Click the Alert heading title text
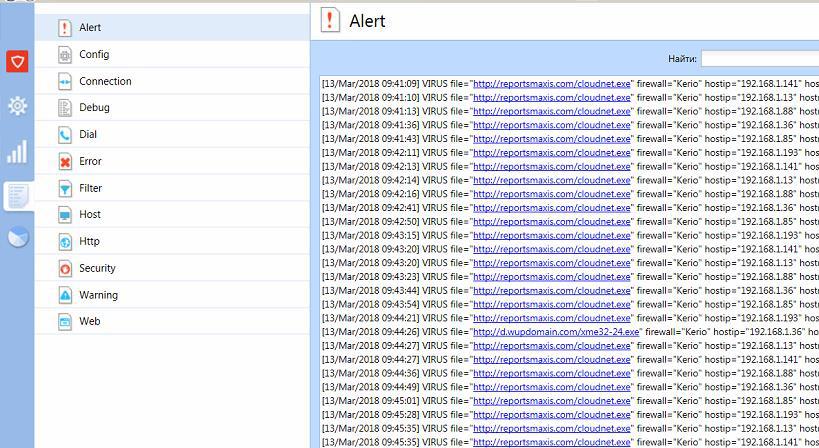Screen dimensions: 819x448 coord(367,21)
